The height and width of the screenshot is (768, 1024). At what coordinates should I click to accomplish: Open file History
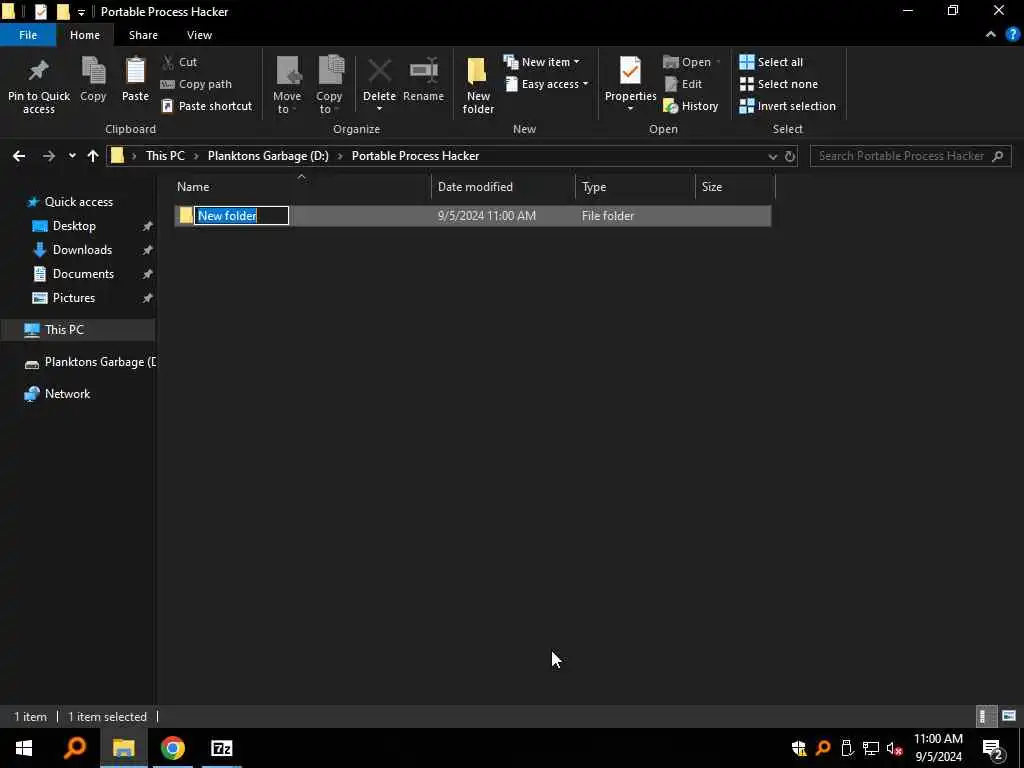pyautogui.click(x=690, y=106)
